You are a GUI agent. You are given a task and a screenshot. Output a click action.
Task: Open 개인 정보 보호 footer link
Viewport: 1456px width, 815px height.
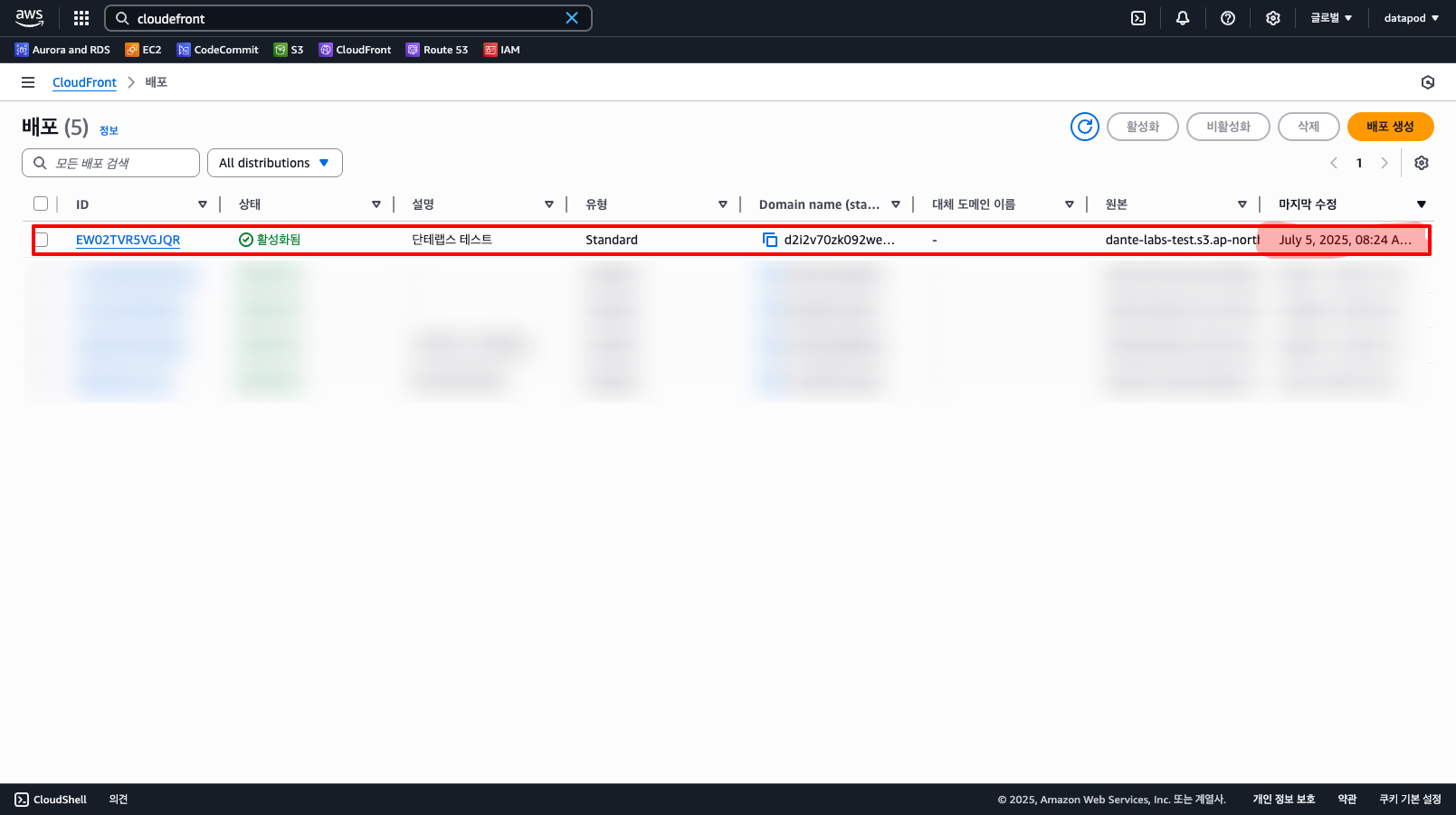point(1284,800)
